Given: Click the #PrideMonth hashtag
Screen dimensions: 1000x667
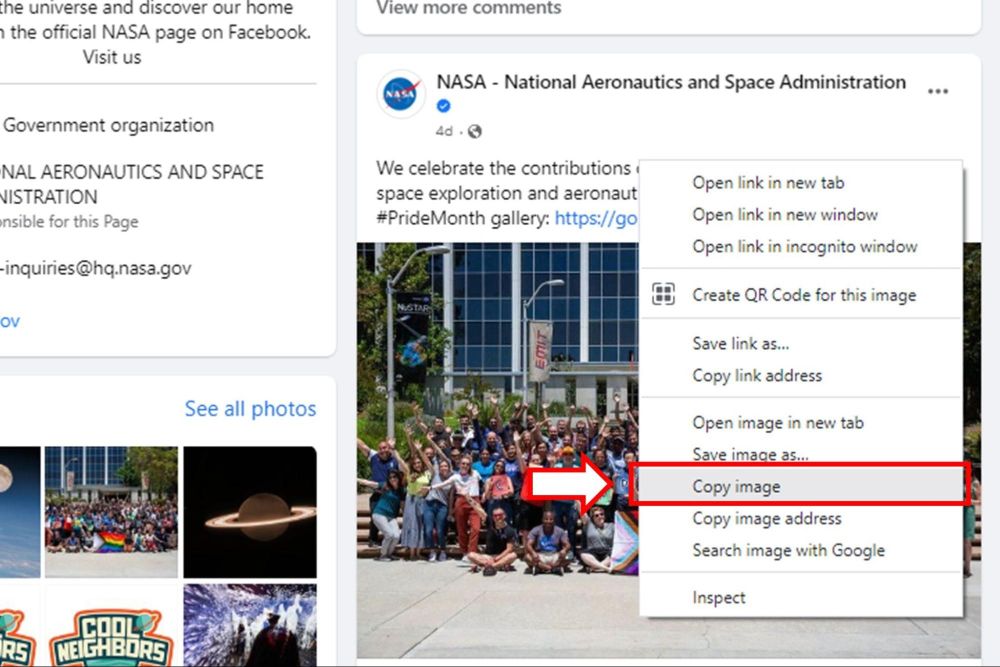Looking at the screenshot, I should tap(430, 218).
